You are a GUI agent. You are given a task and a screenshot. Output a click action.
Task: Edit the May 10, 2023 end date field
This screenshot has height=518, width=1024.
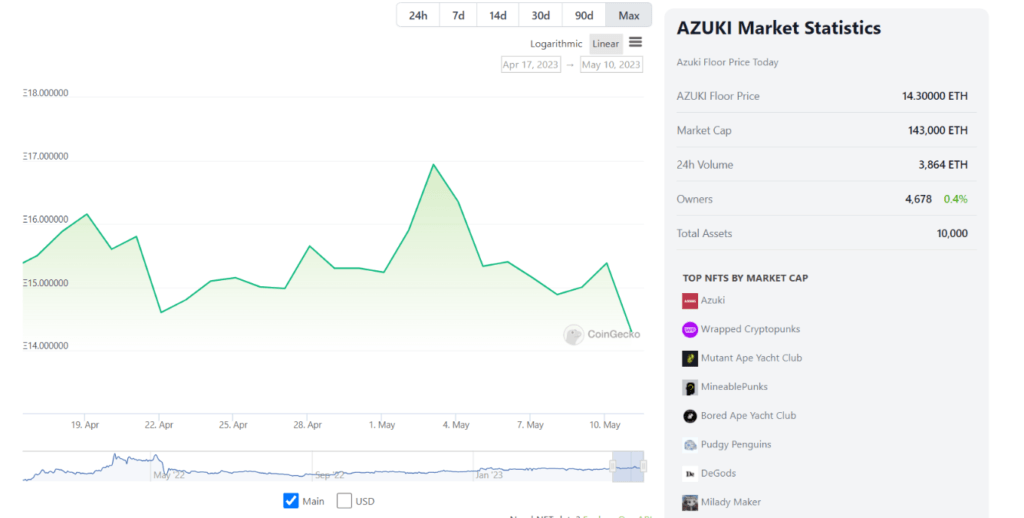tap(611, 65)
